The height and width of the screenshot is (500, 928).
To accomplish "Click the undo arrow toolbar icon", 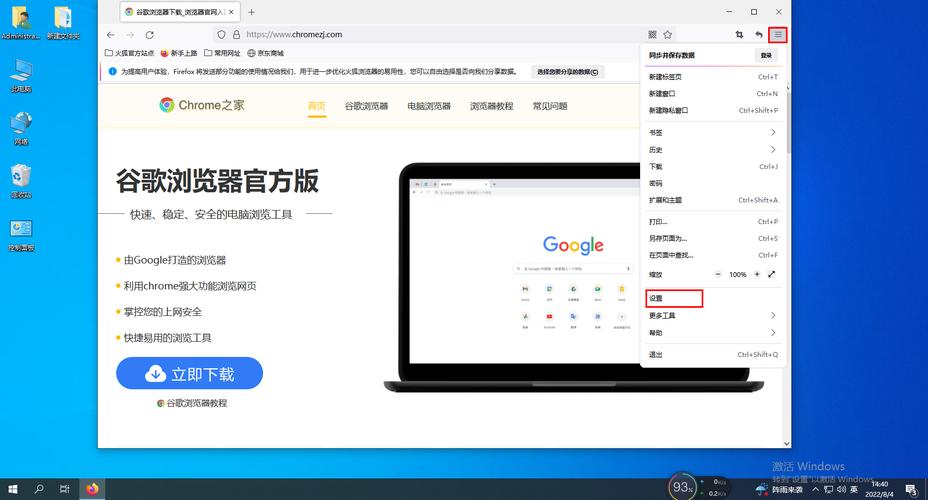I will (x=758, y=35).
